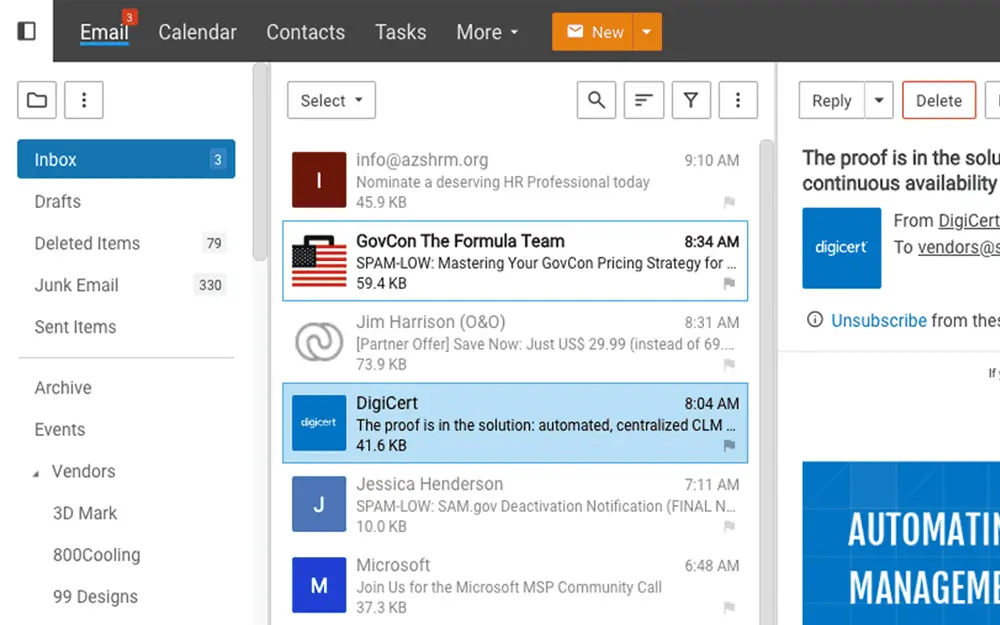Screen dimensions: 1000x625
Task: Click the Microsoft M avatar
Action: click(319, 585)
